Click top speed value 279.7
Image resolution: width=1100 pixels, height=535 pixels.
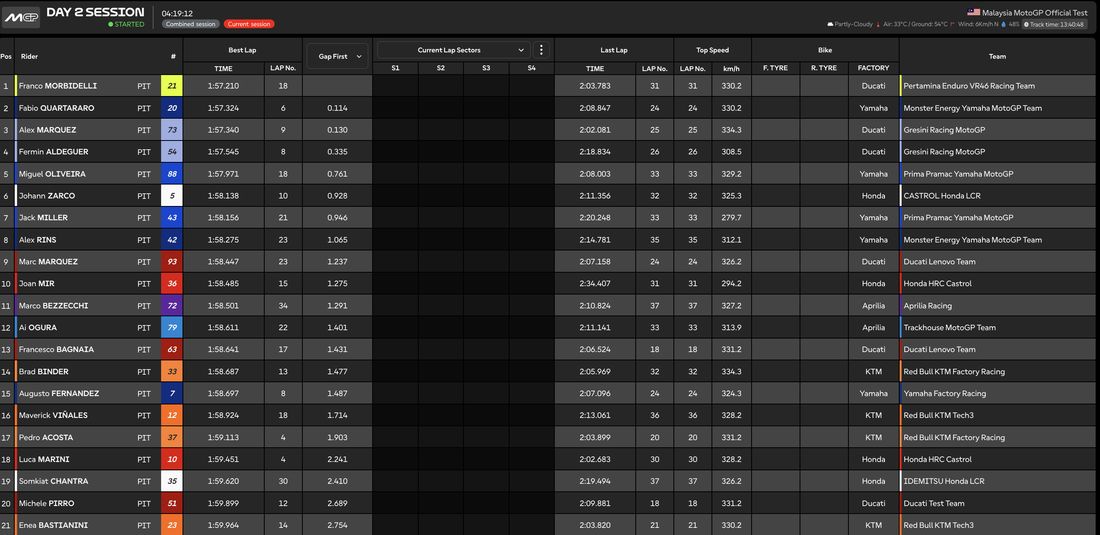point(732,217)
